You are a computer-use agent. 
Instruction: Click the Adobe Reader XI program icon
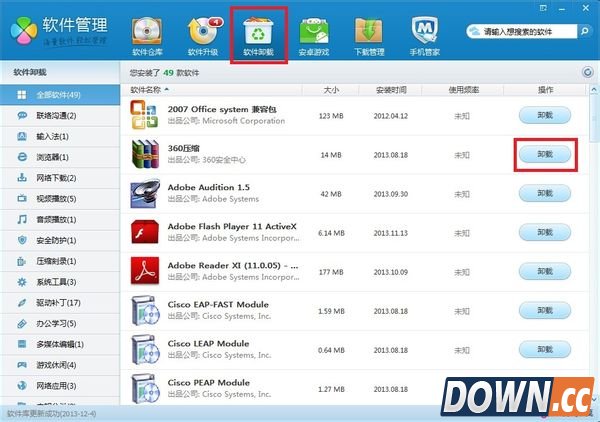(x=145, y=270)
